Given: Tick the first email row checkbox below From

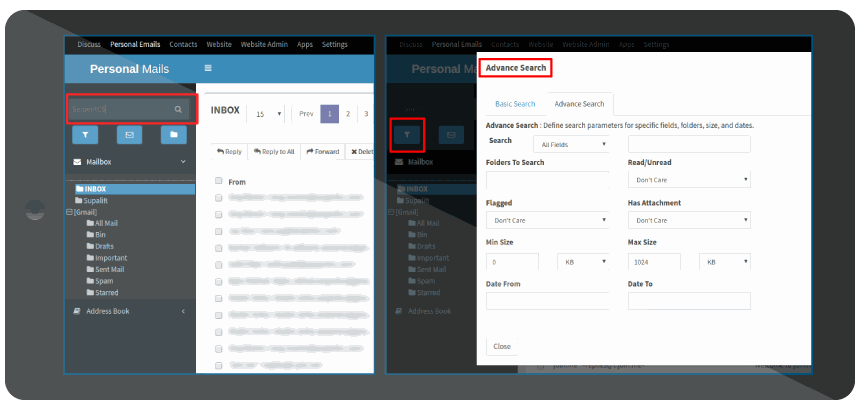Looking at the screenshot, I should pyautogui.click(x=218, y=197).
